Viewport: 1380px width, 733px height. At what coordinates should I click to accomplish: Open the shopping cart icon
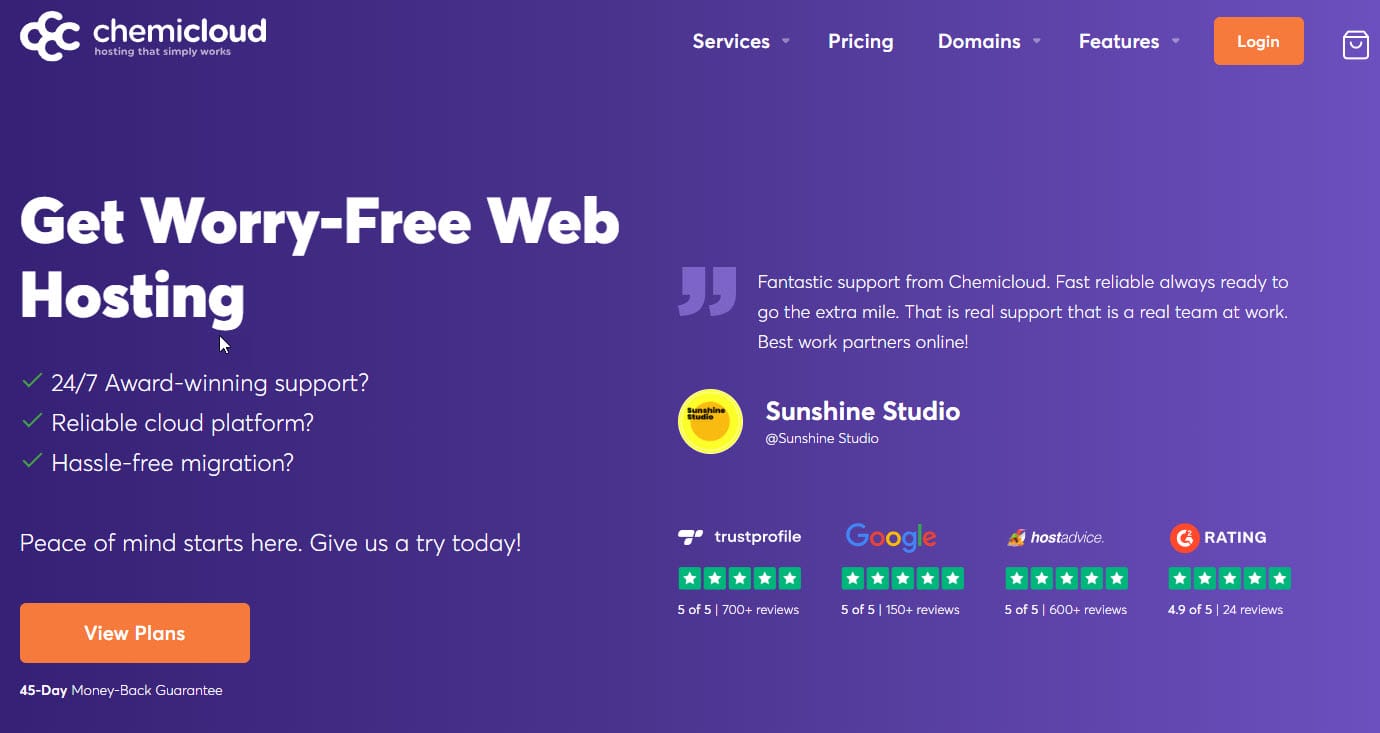click(x=1355, y=44)
